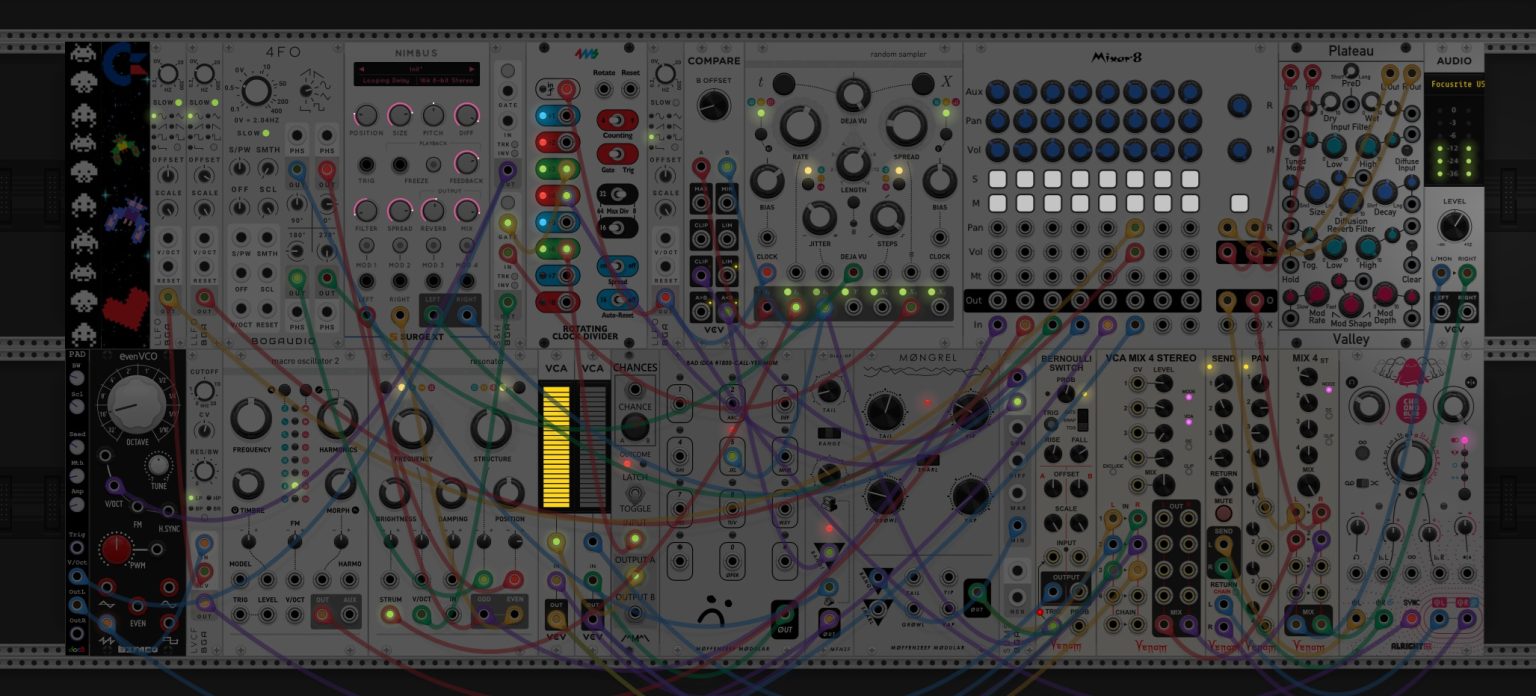Flip the Gate/Trig switch on Clock Divider
Screen dimensions: 1536x696
click(617, 154)
